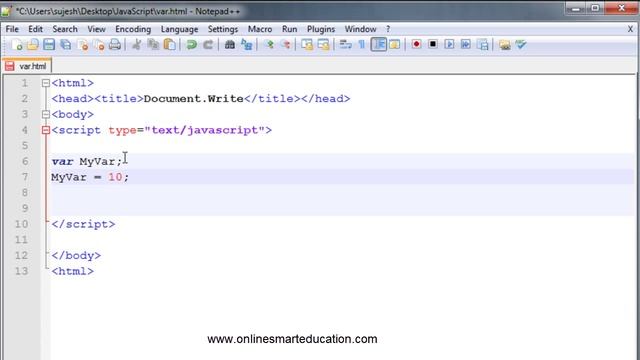
Task: Click the value 10 on line 7
Action: click(115, 177)
